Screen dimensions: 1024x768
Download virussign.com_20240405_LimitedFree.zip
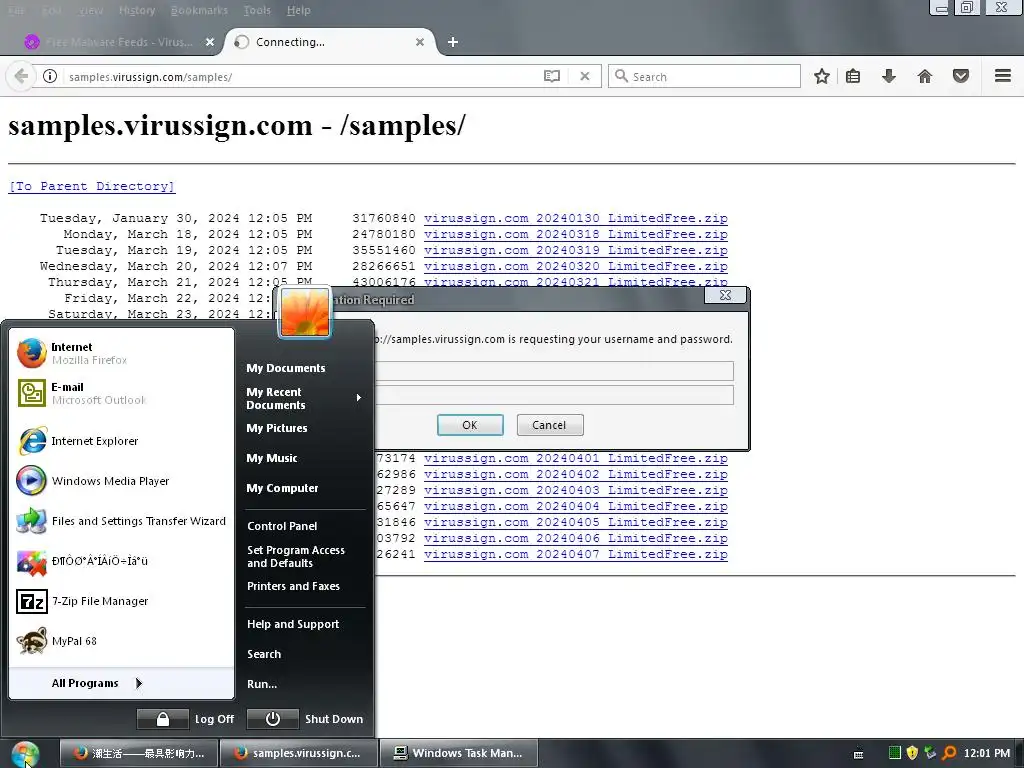point(575,522)
